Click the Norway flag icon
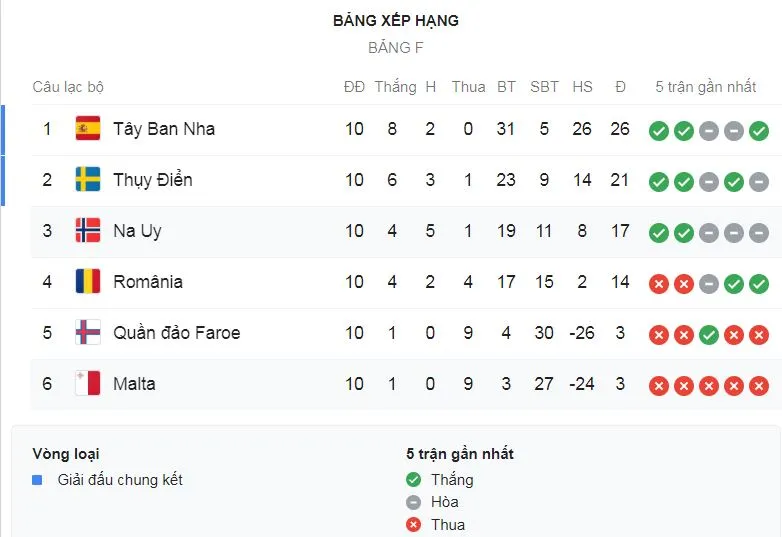Image resolution: width=782 pixels, height=537 pixels. click(x=88, y=230)
